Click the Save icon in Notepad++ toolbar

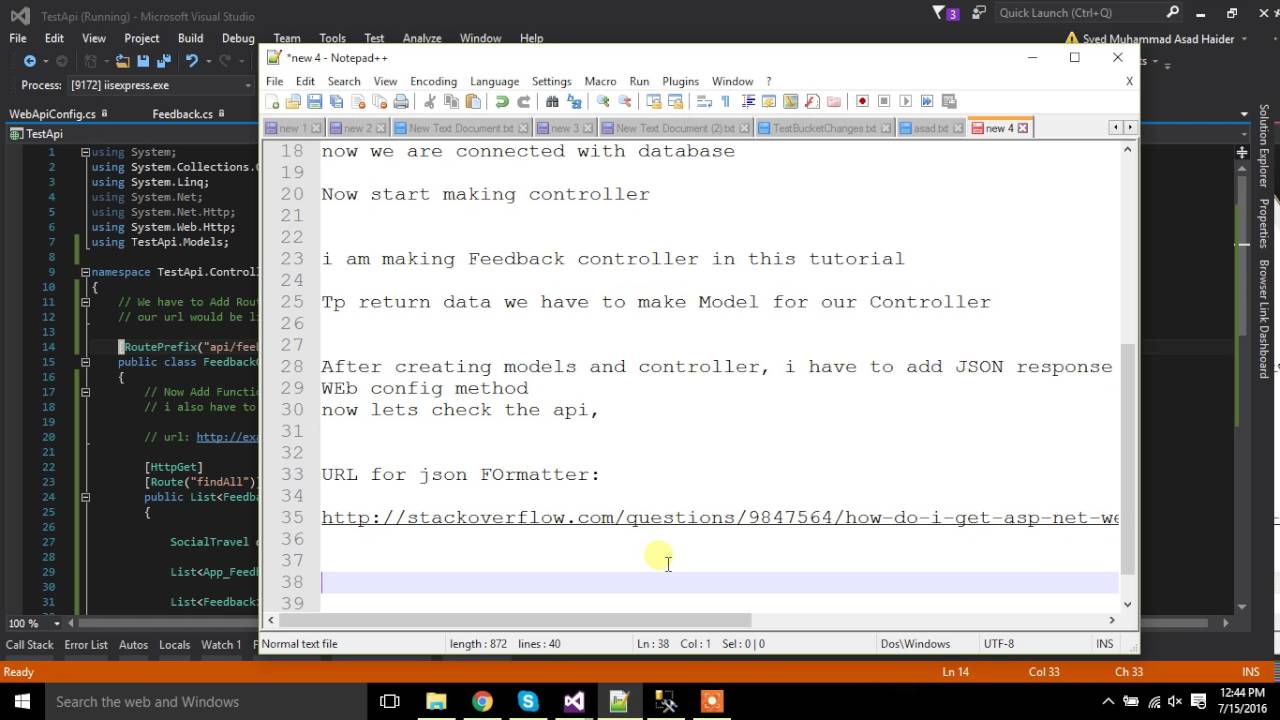point(315,101)
